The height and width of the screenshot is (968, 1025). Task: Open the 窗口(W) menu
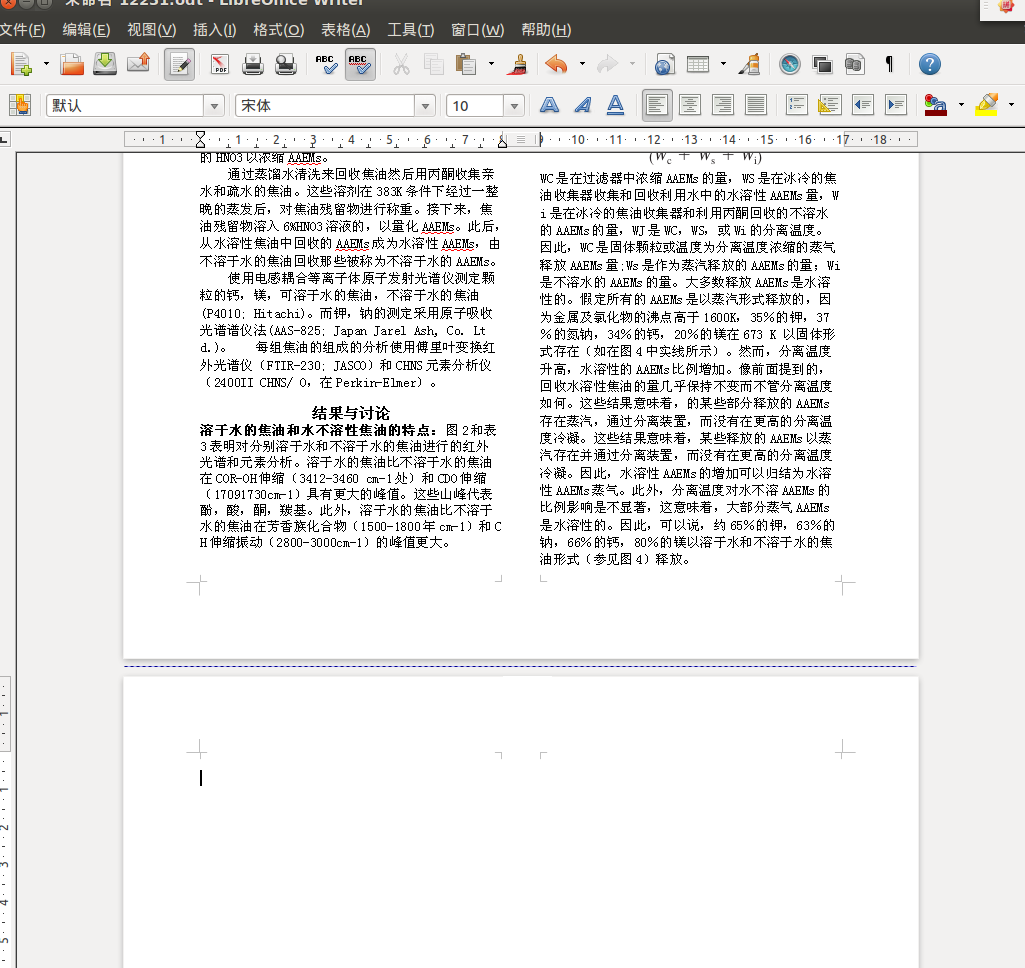tap(478, 30)
